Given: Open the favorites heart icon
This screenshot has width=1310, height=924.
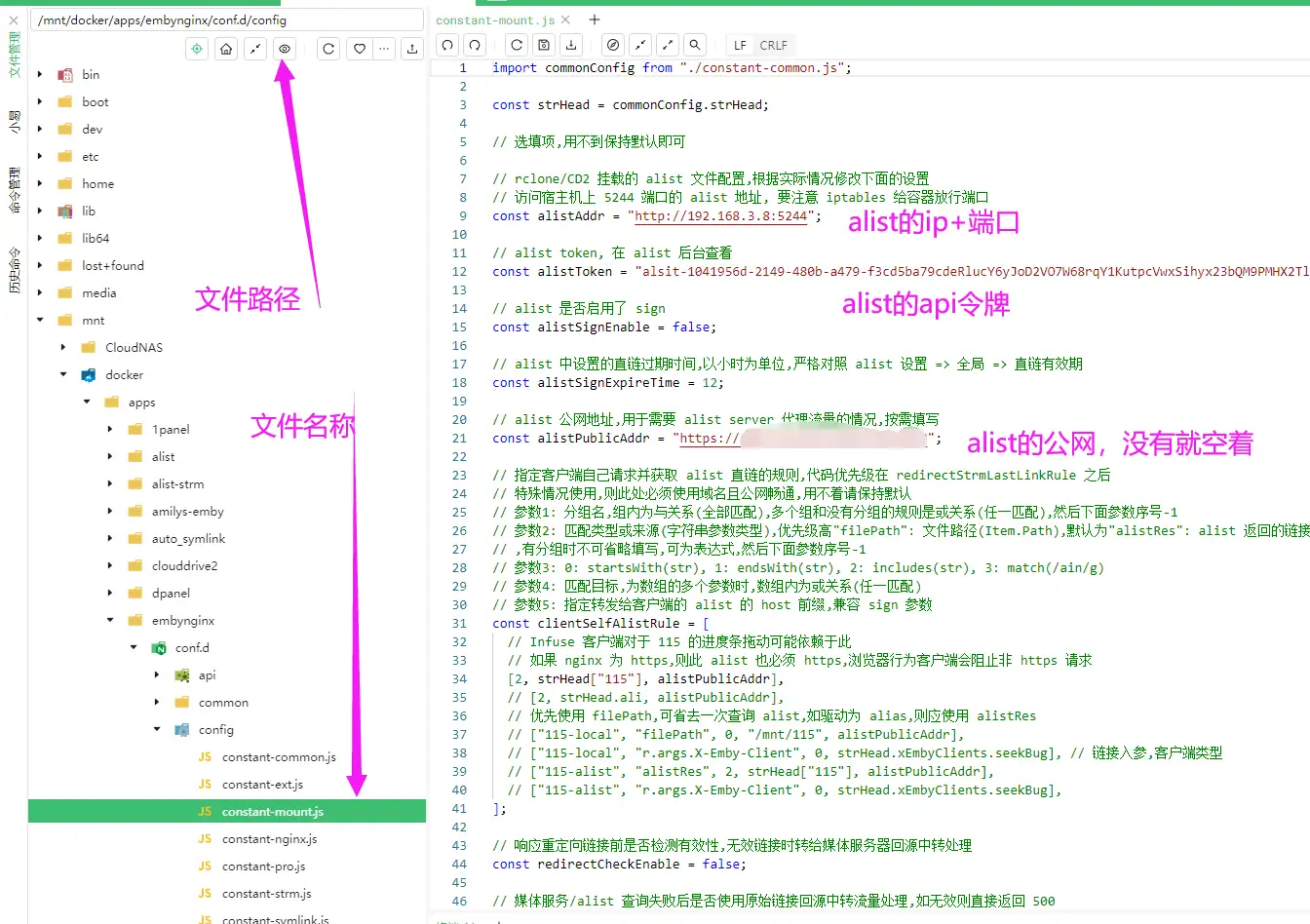Looking at the screenshot, I should [359, 49].
